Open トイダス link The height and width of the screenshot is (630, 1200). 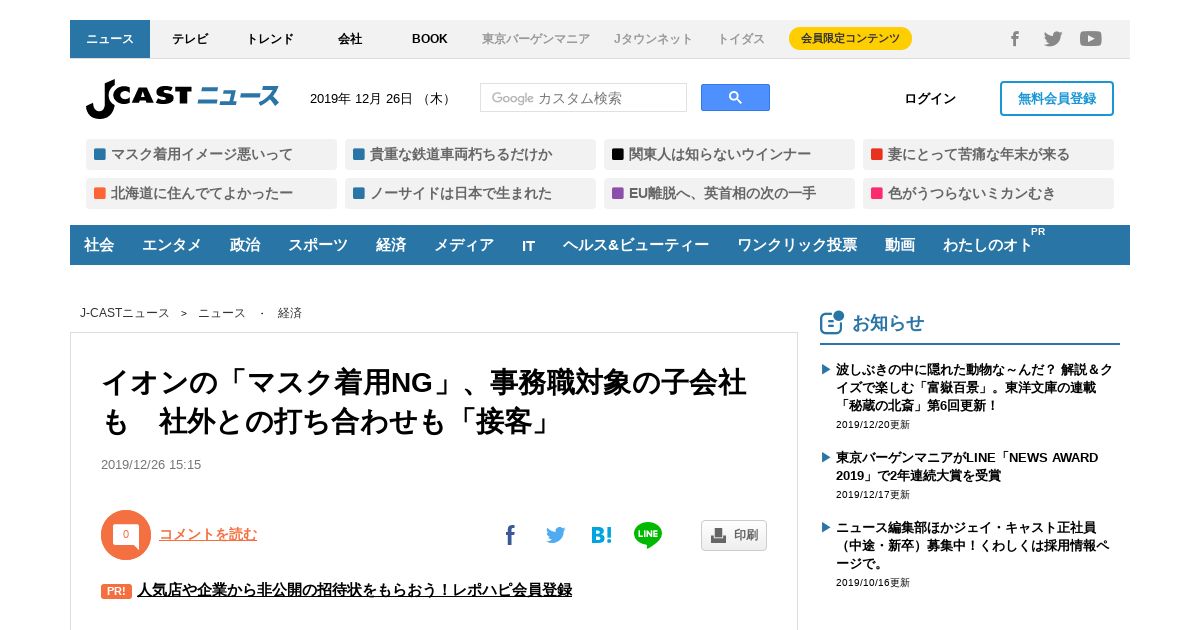741,39
